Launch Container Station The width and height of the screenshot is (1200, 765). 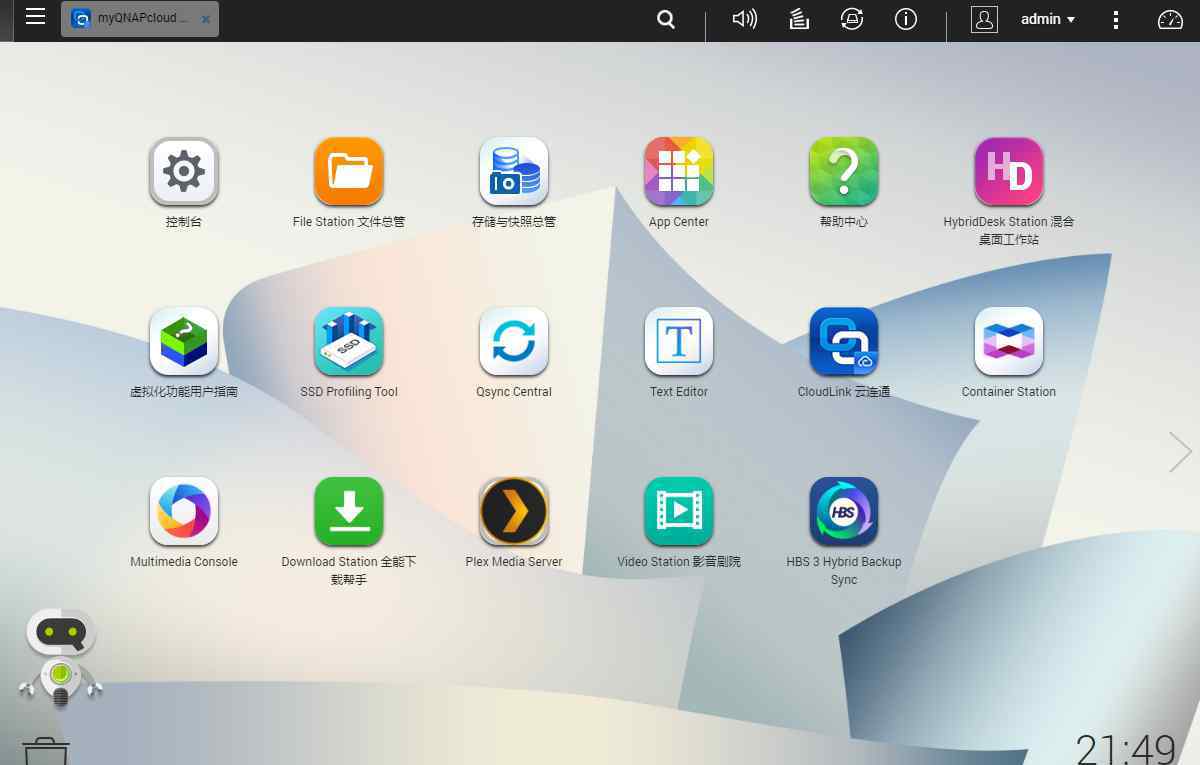(x=1009, y=341)
